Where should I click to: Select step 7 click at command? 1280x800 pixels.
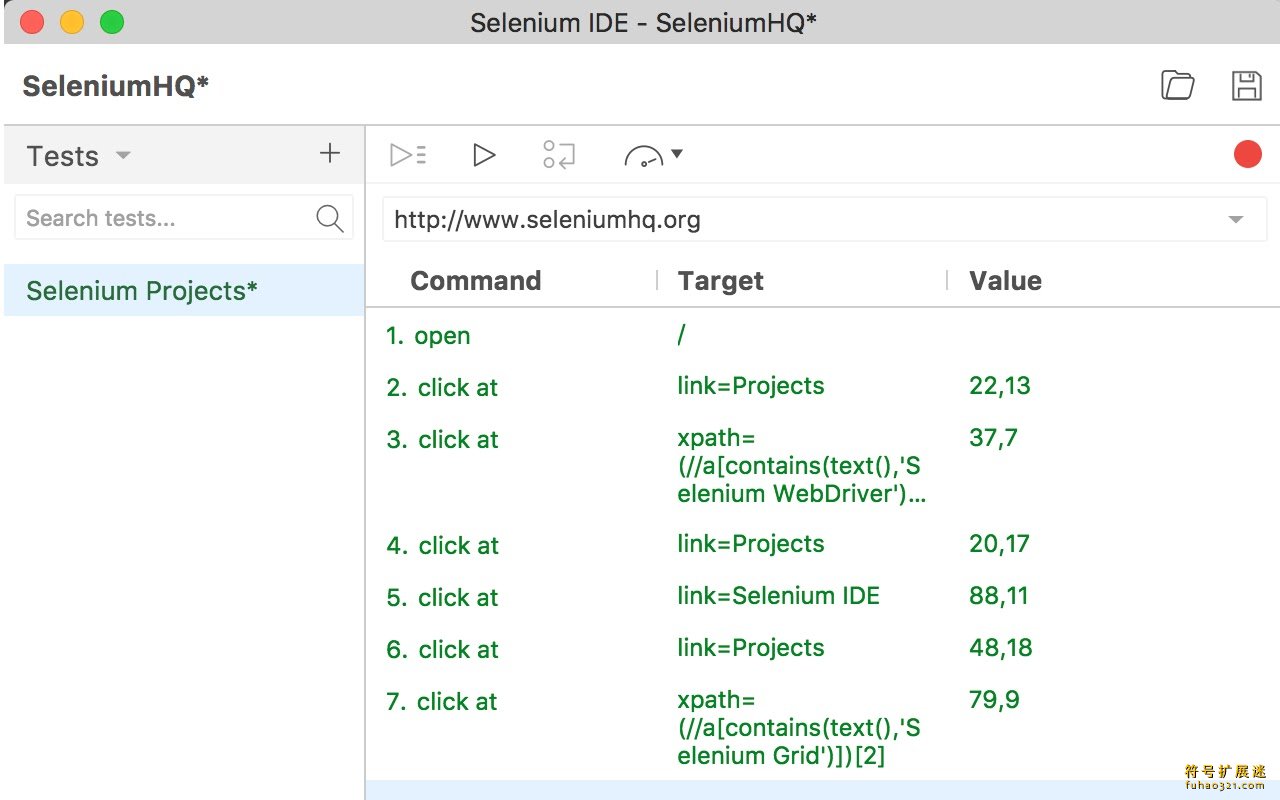[442, 702]
